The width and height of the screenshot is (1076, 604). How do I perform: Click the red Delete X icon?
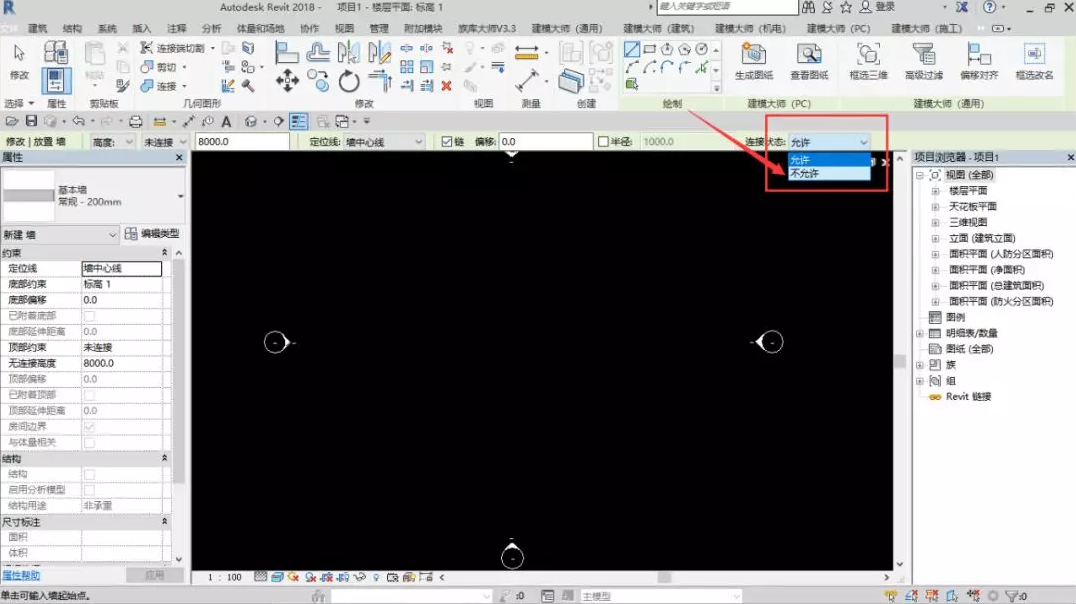447,86
